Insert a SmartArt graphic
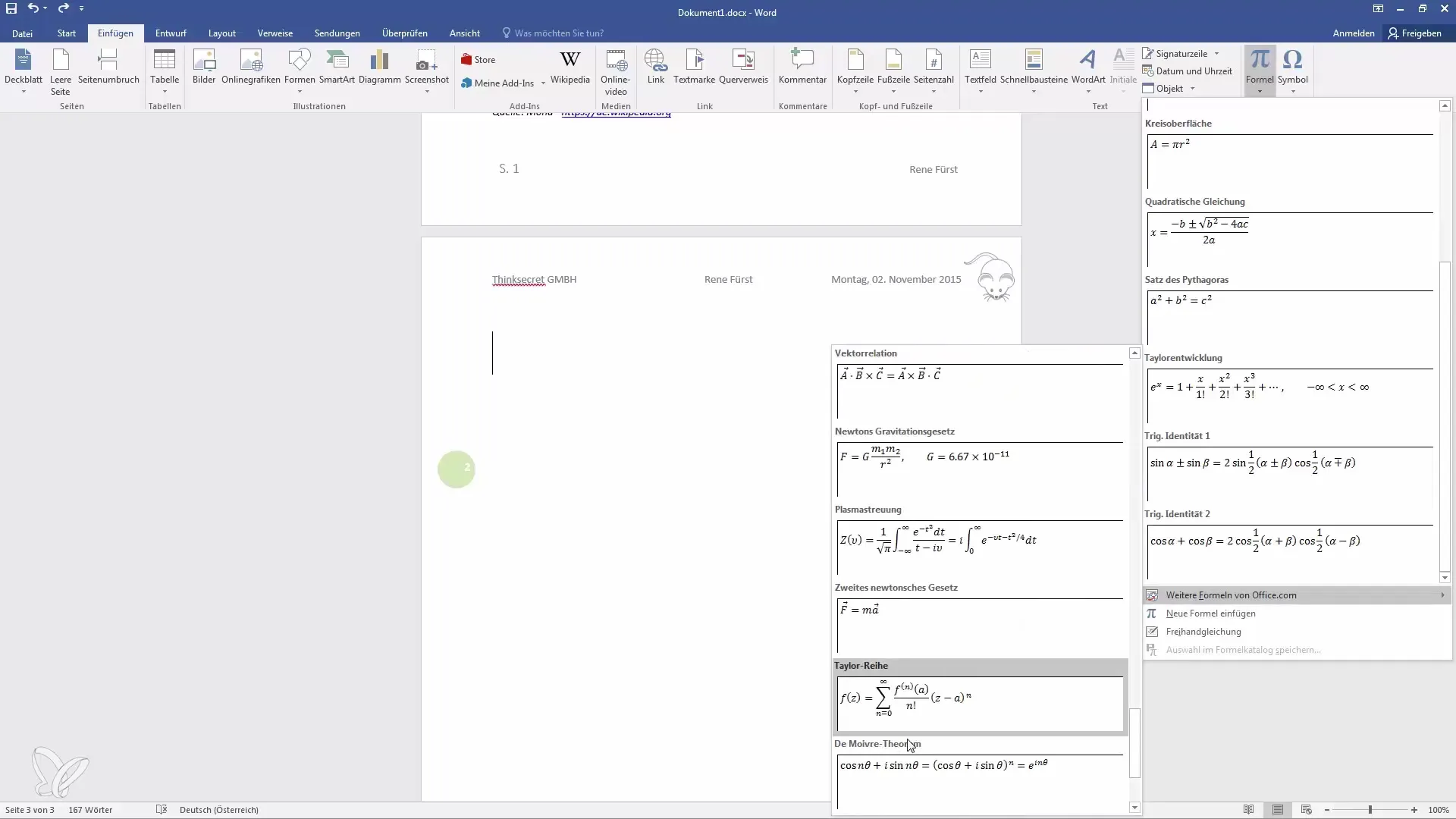Screen dimensions: 1456x819 click(337, 67)
